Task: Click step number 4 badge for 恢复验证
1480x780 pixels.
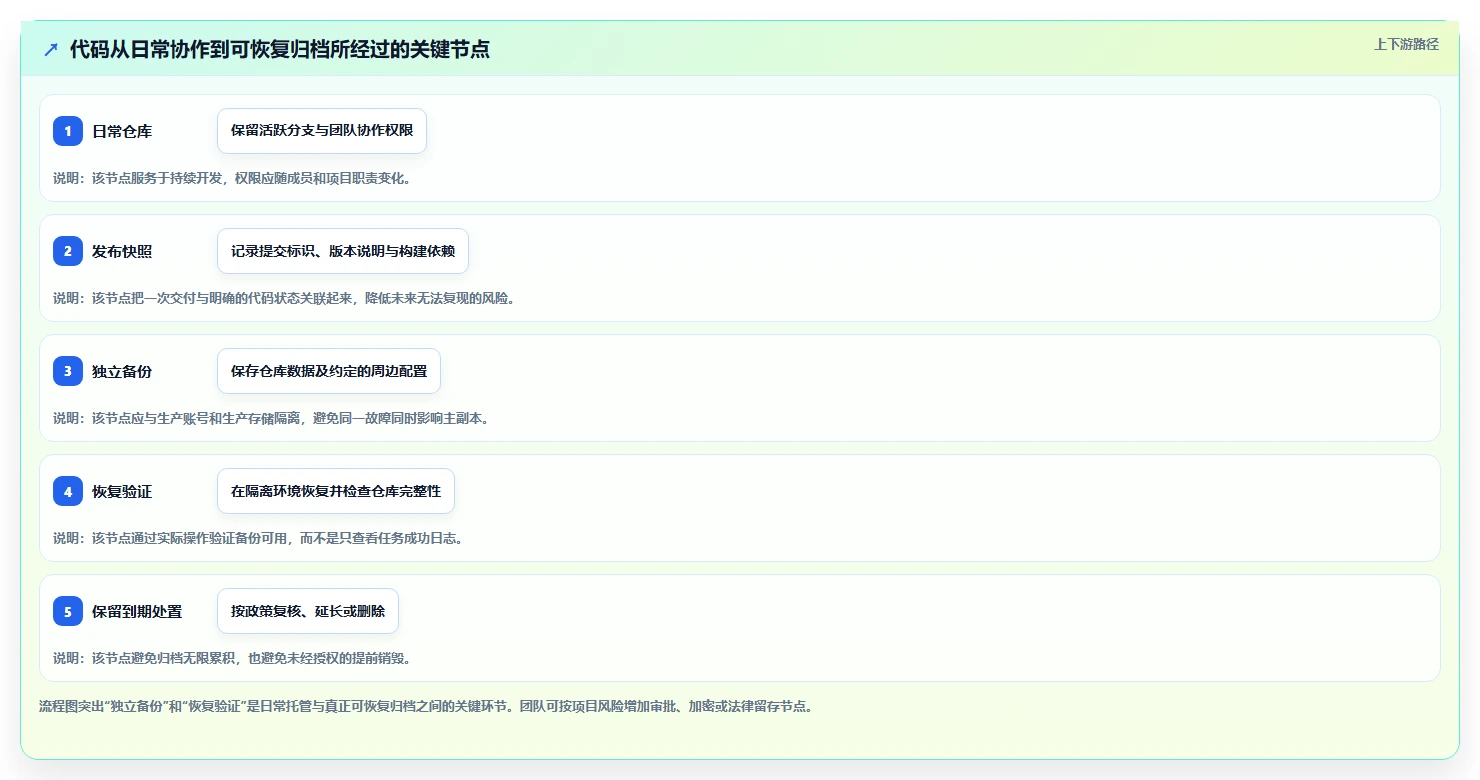Action: (68, 491)
